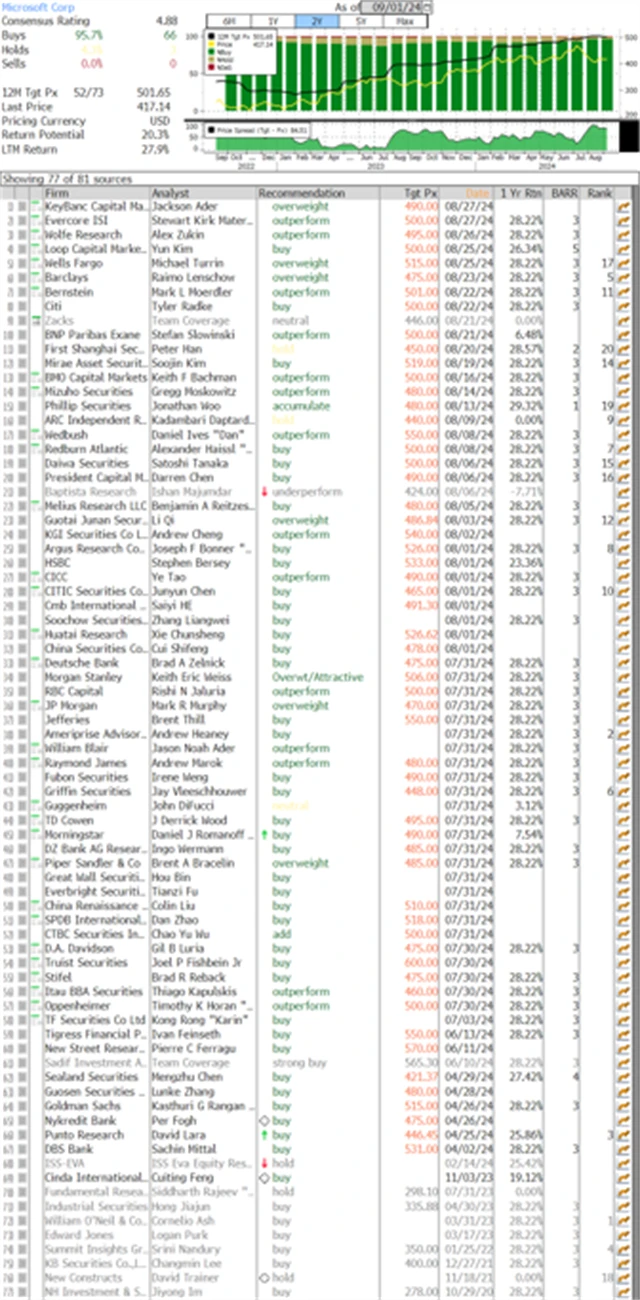
Task: Open chart icon for Deutsche Bank row
Action: pyautogui.click(x=625, y=663)
